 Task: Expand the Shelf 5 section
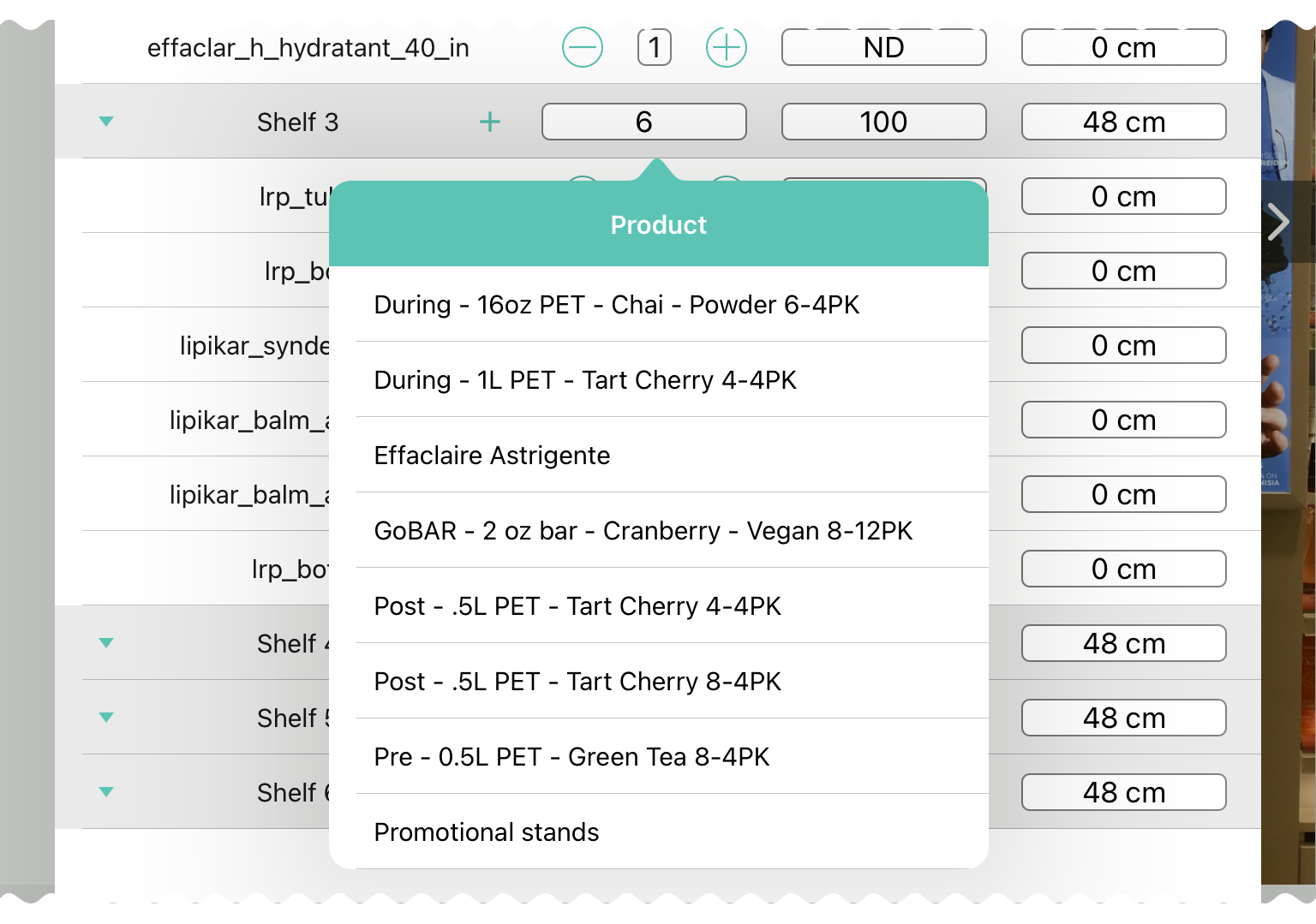pyautogui.click(x=106, y=718)
